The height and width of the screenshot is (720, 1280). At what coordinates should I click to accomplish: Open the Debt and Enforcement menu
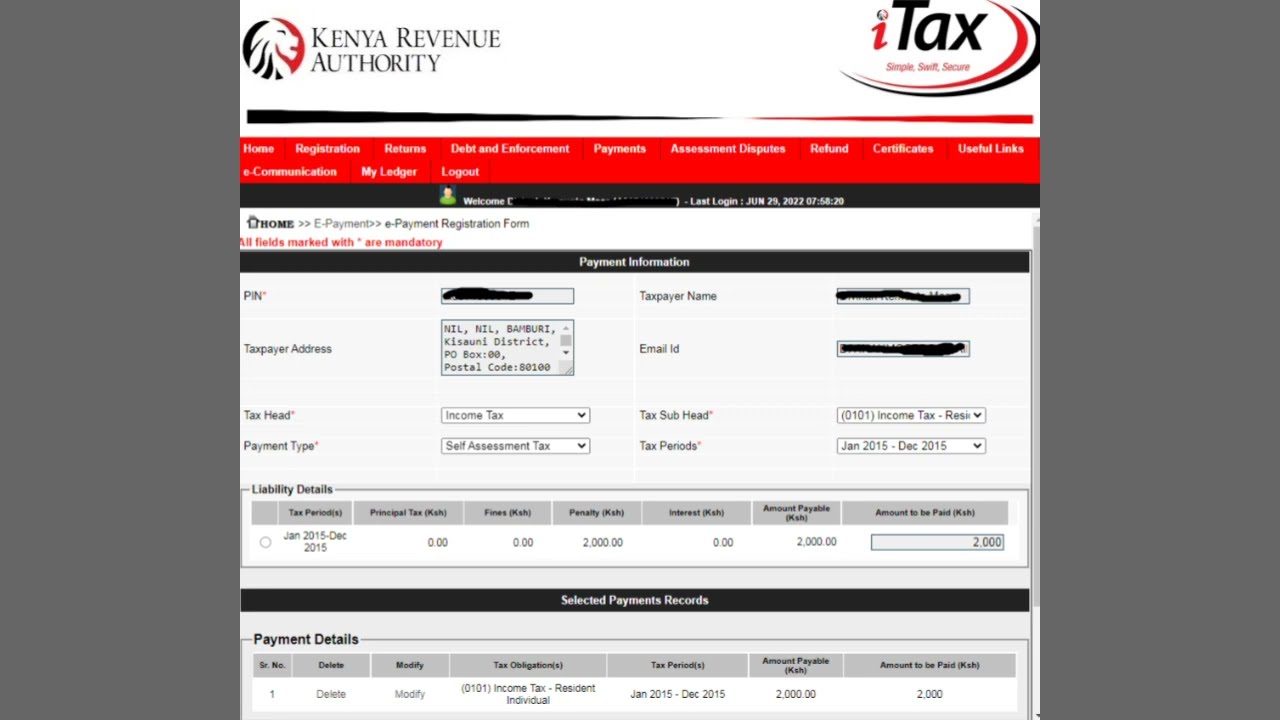[510, 148]
